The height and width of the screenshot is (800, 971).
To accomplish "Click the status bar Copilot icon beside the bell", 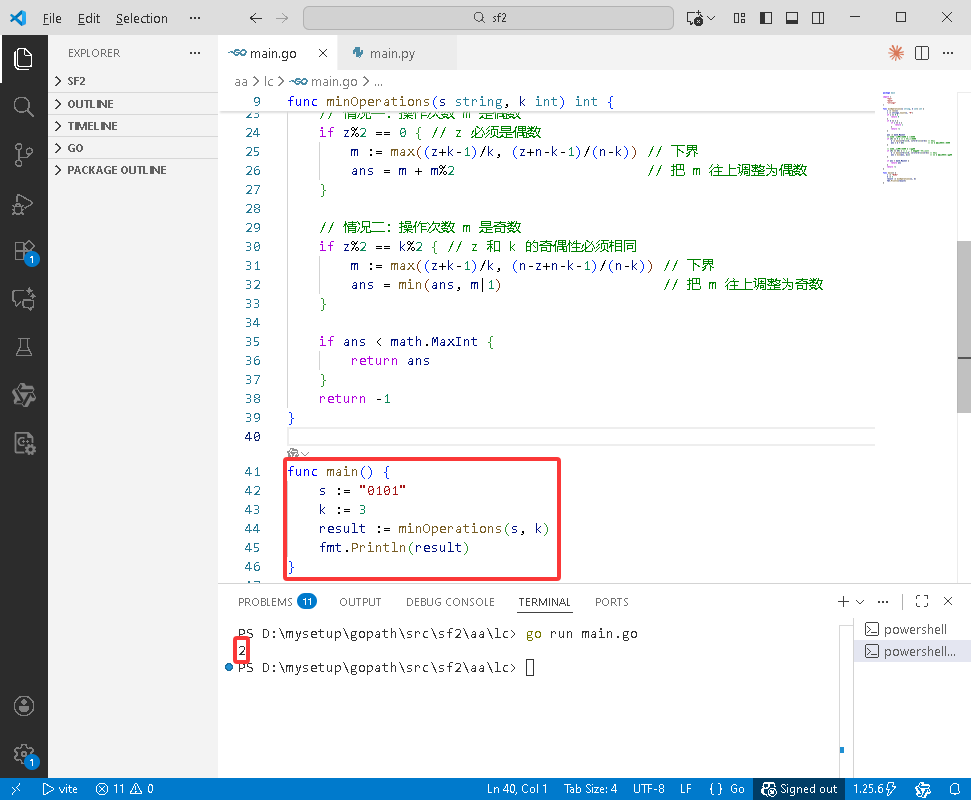I will pyautogui.click(x=923, y=789).
